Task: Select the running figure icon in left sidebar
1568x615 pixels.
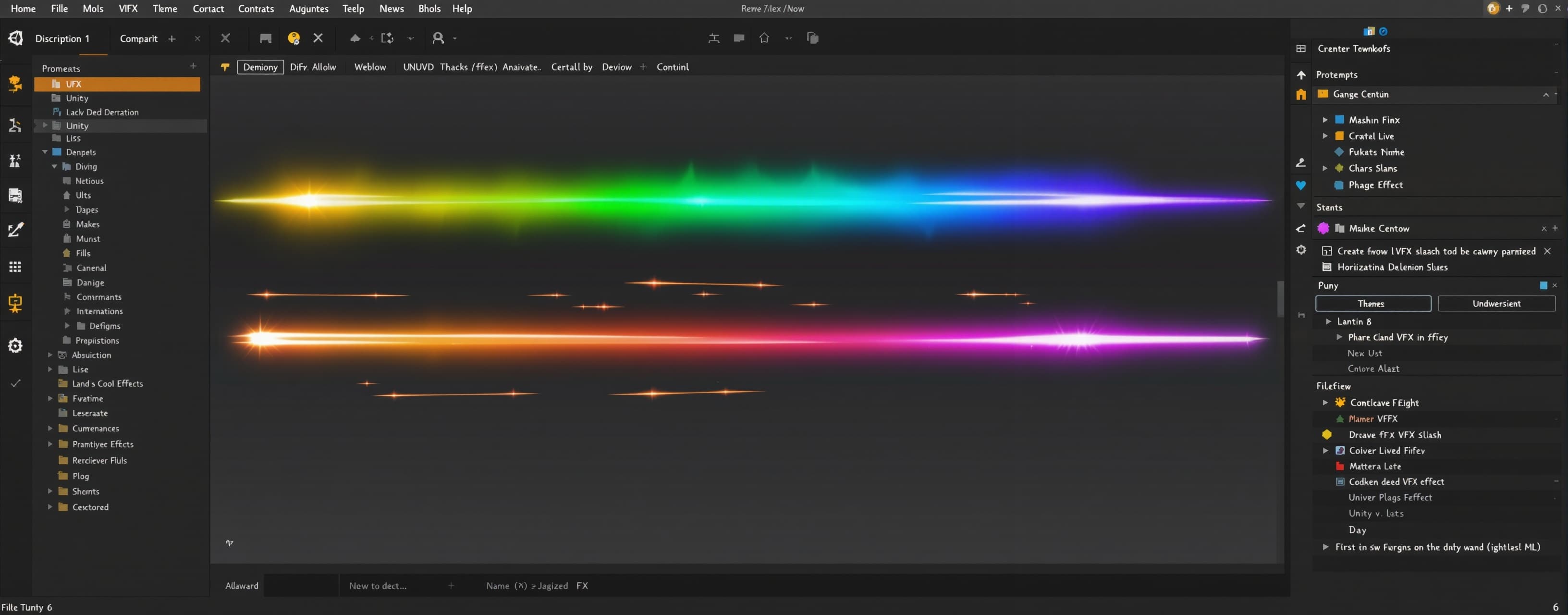Action: coord(15,125)
